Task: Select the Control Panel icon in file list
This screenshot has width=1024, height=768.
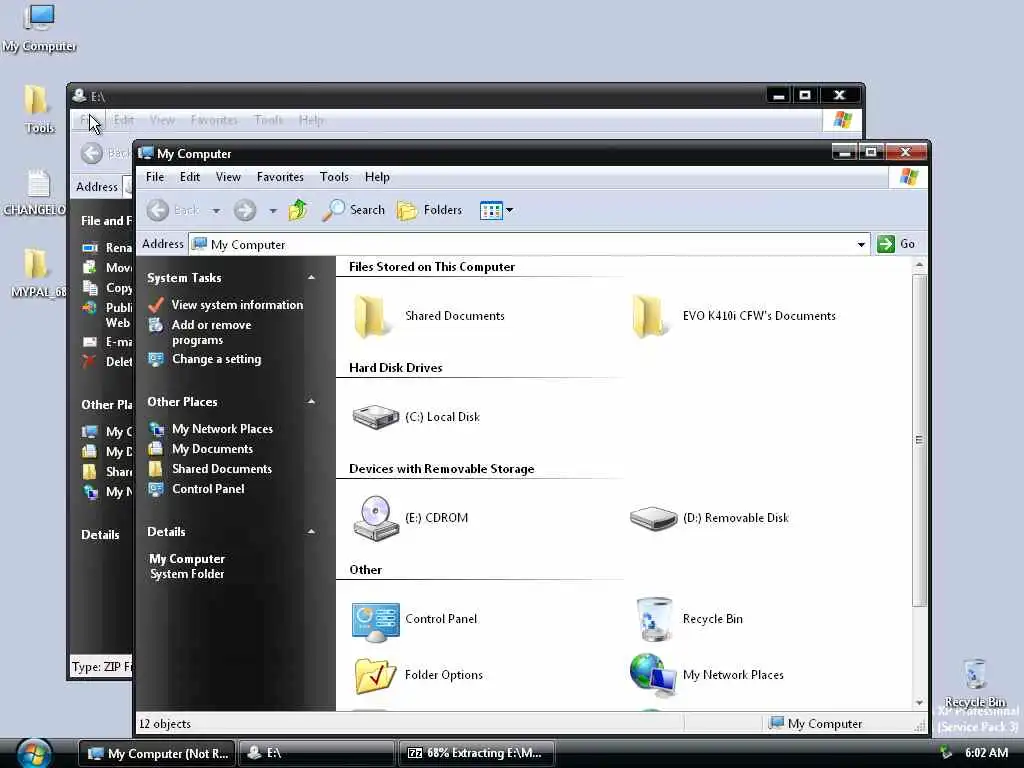Action: coord(376,621)
